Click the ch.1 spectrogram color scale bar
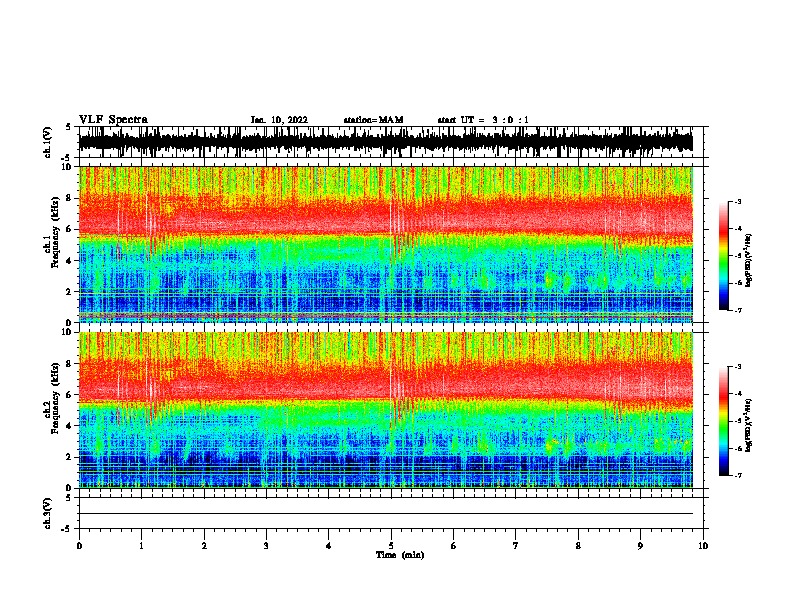 723,256
